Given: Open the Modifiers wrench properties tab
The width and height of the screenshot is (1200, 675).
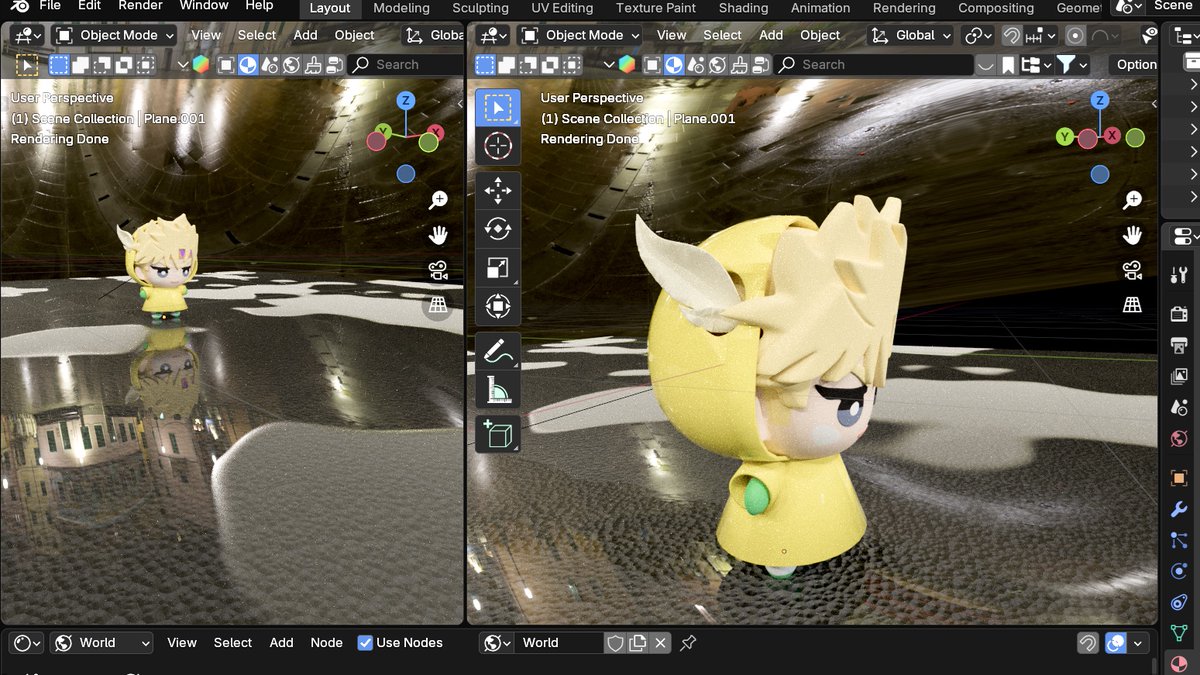Looking at the screenshot, I should click(x=1179, y=509).
